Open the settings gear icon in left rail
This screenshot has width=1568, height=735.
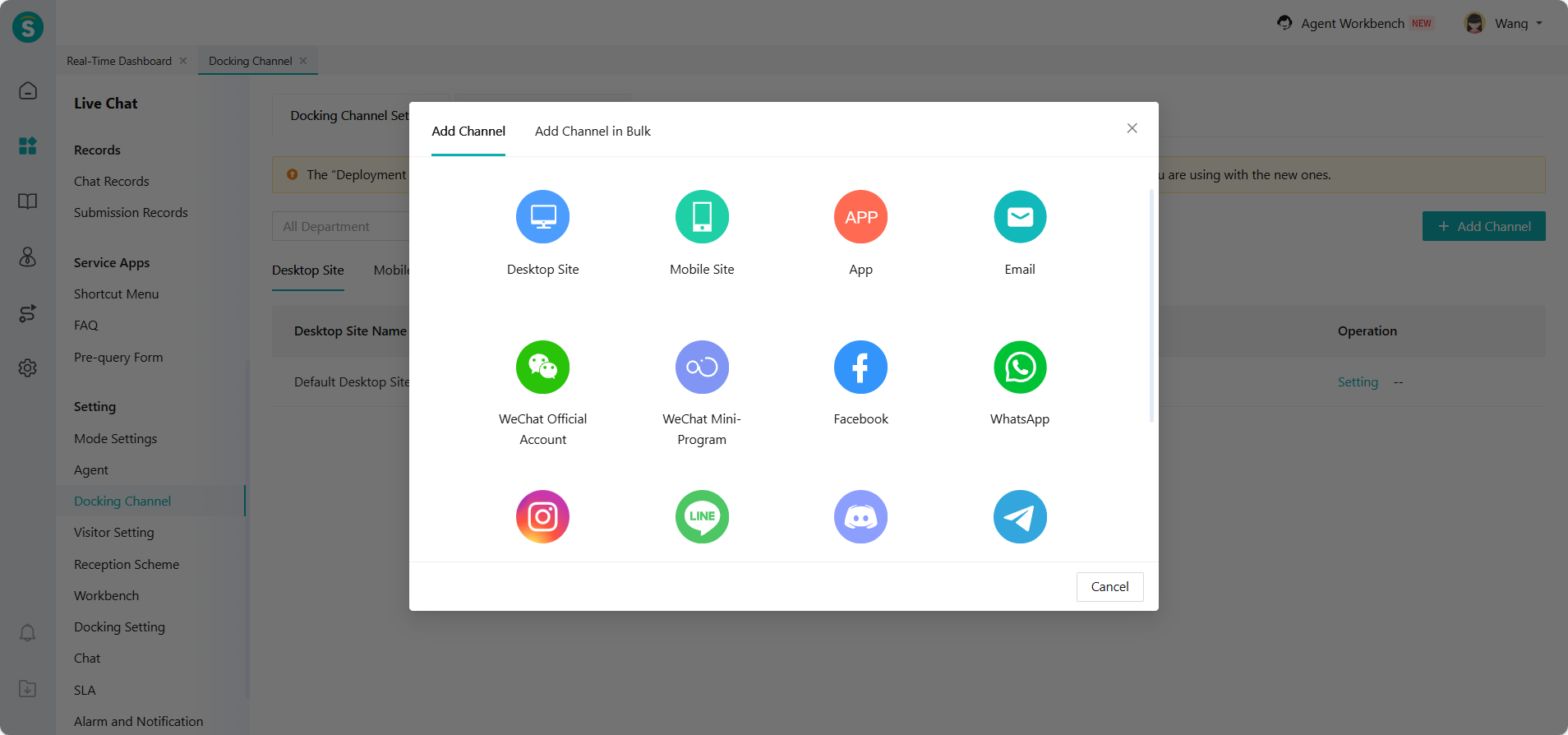coord(28,367)
